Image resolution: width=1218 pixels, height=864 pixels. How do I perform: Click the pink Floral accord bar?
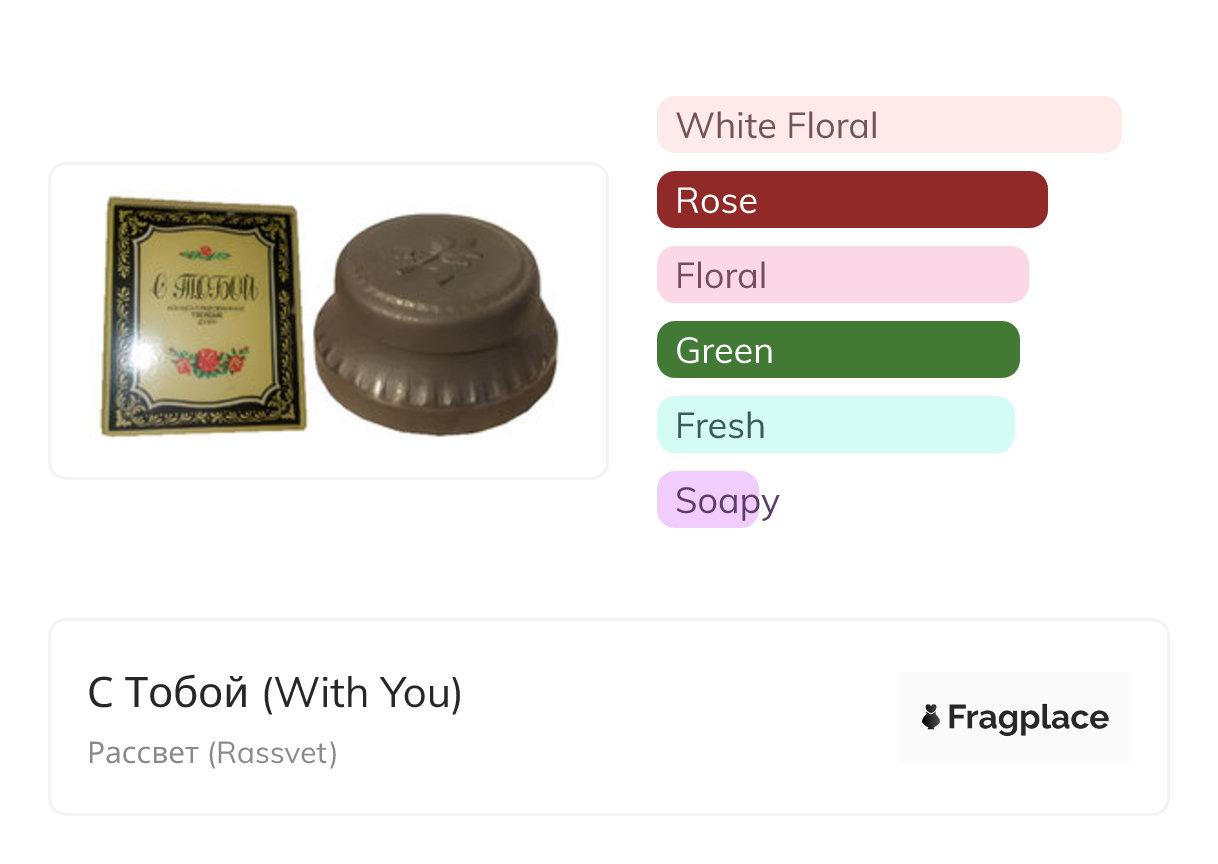coord(842,275)
